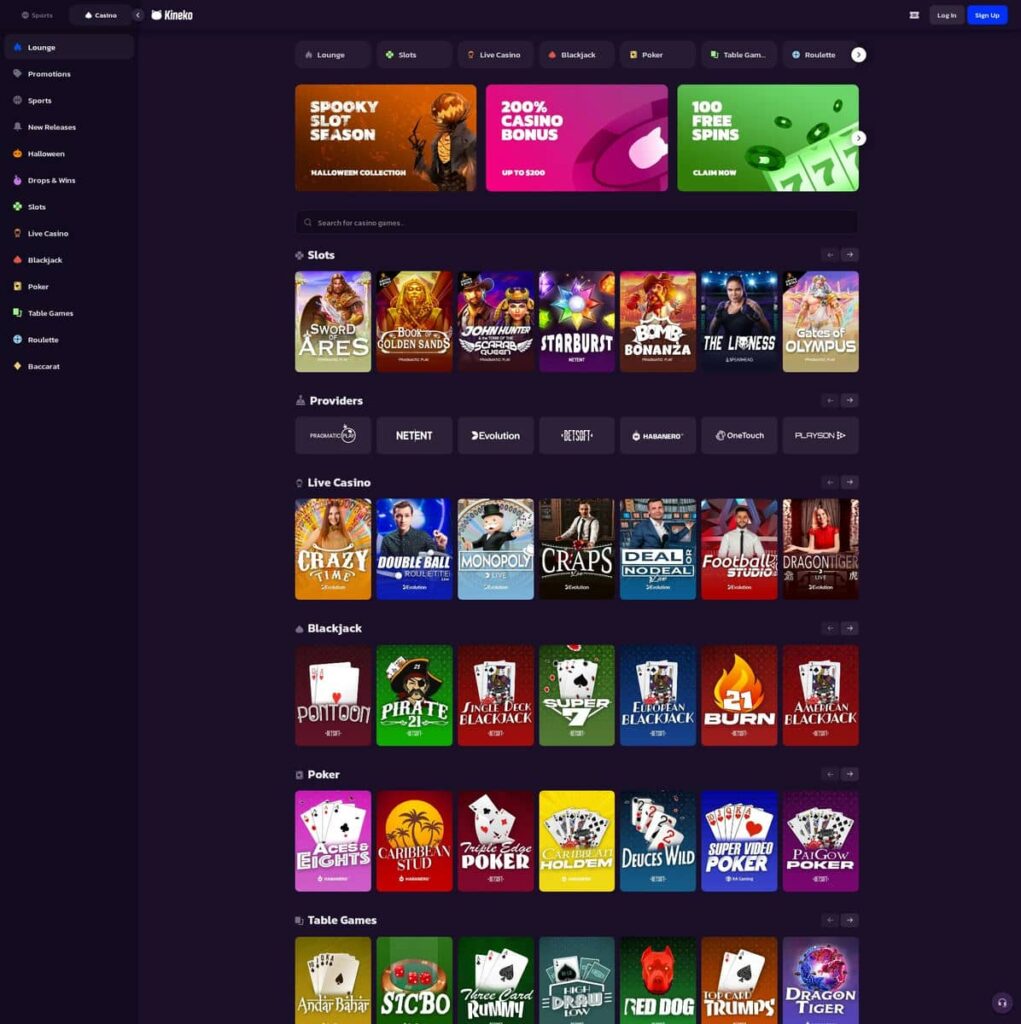Select the Live Casino category tab
The height and width of the screenshot is (1024, 1021).
pos(495,55)
